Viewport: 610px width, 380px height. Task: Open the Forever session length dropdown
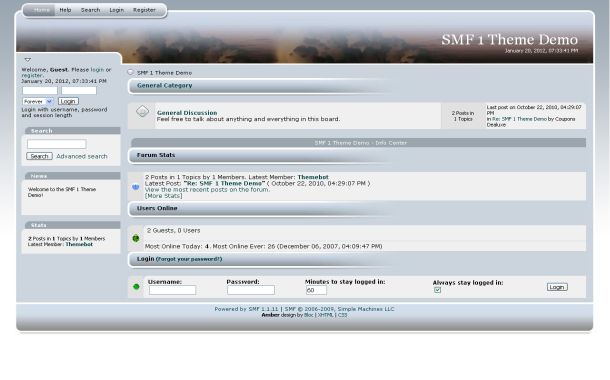[x=38, y=102]
